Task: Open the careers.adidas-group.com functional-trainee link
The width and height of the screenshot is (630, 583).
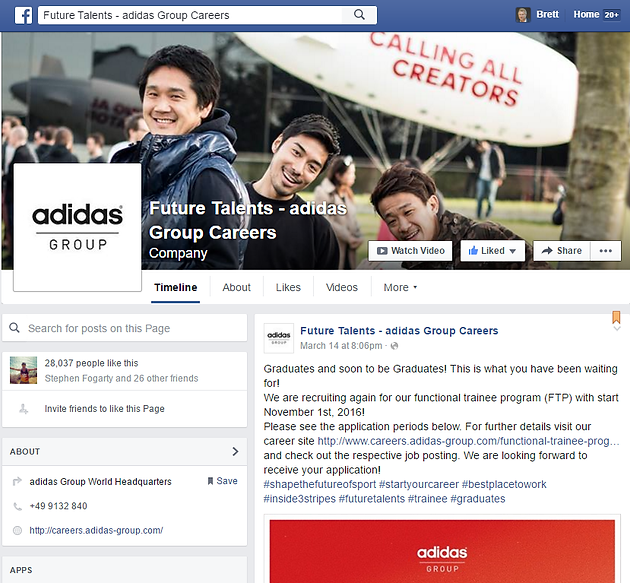Action: coord(468,441)
